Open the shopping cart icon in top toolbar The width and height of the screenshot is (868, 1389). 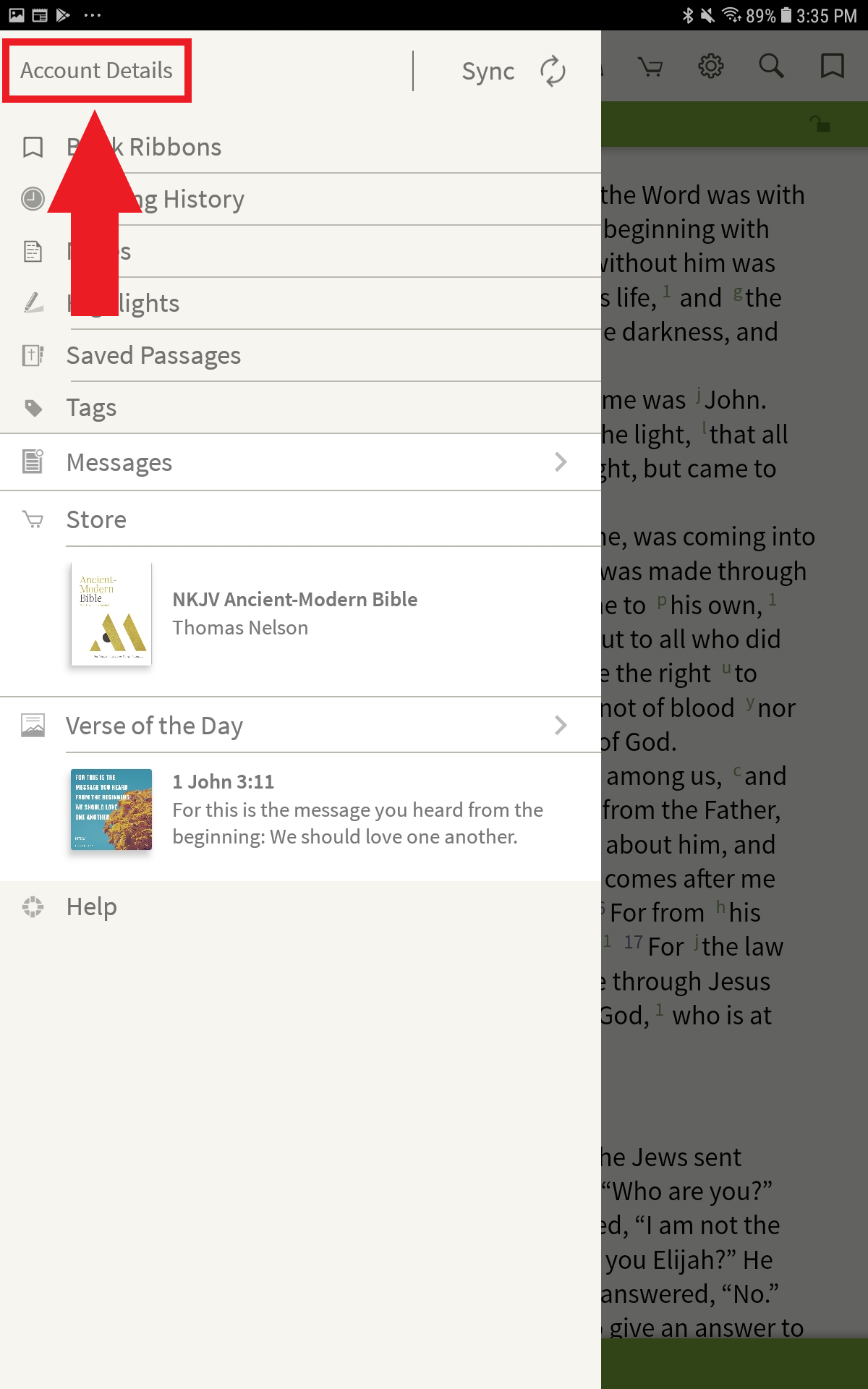650,67
